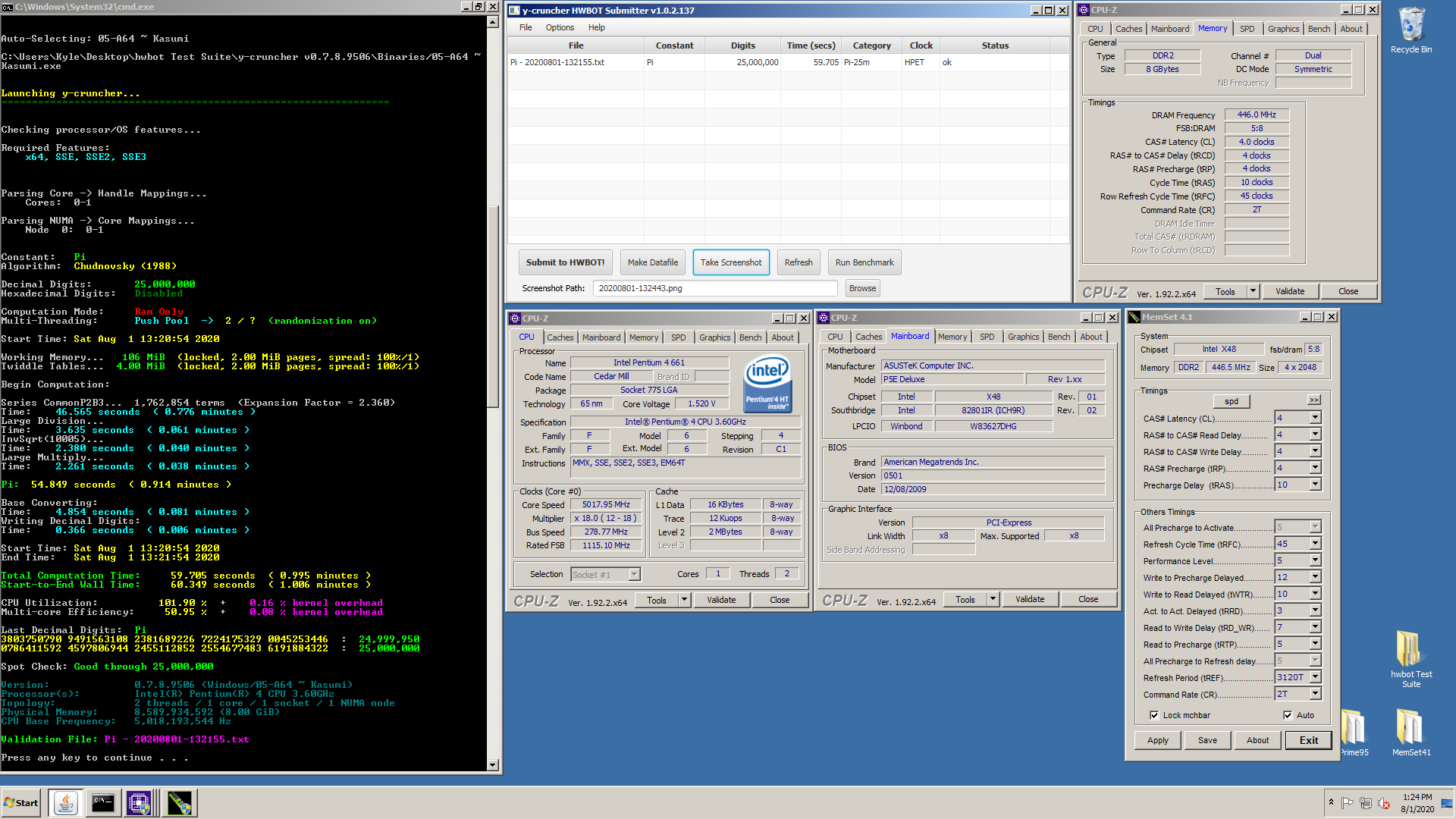Open Refresh Period (tREF) dropdown

[1316, 677]
